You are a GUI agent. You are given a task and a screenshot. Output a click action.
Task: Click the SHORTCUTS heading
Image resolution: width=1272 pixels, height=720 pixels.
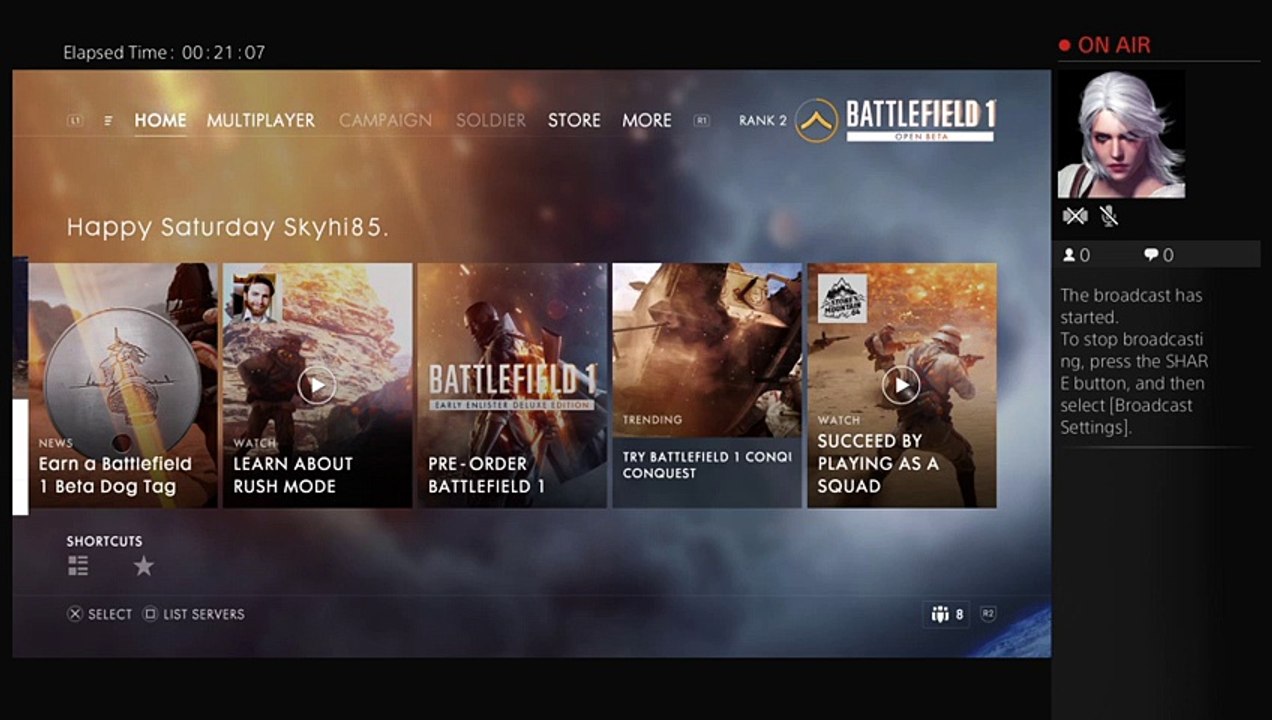104,541
